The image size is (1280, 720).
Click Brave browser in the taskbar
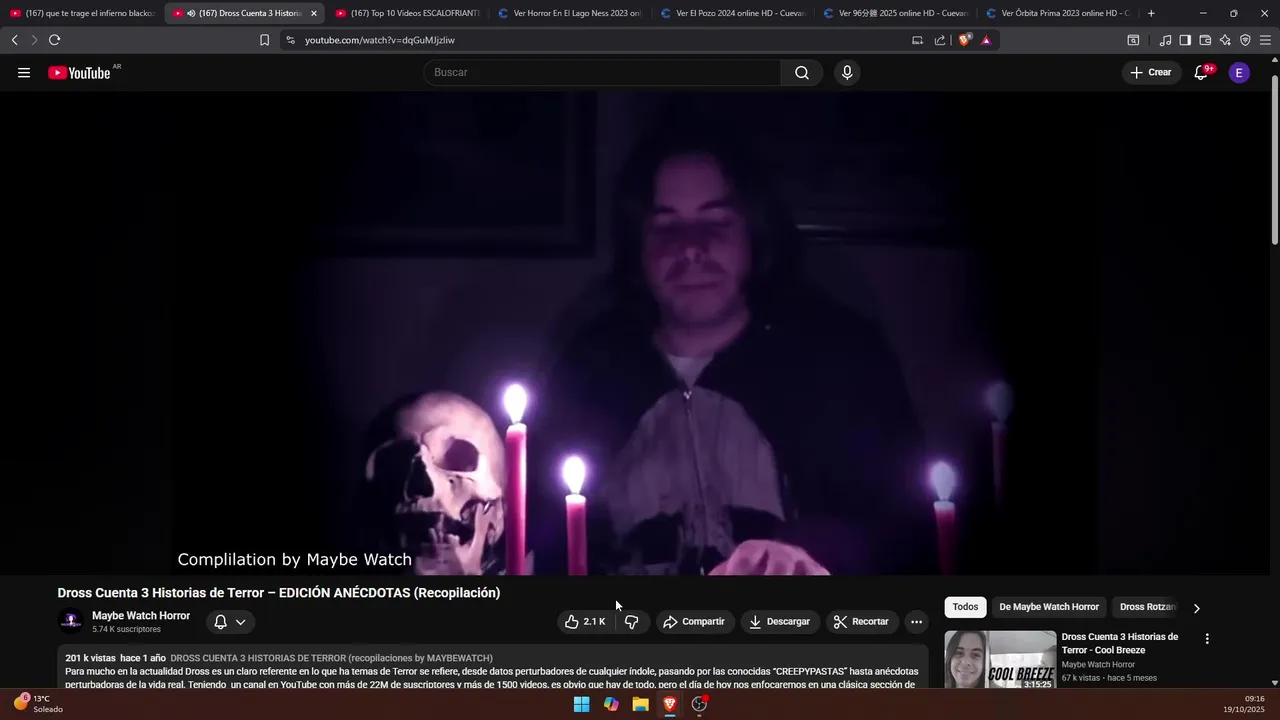pos(670,704)
